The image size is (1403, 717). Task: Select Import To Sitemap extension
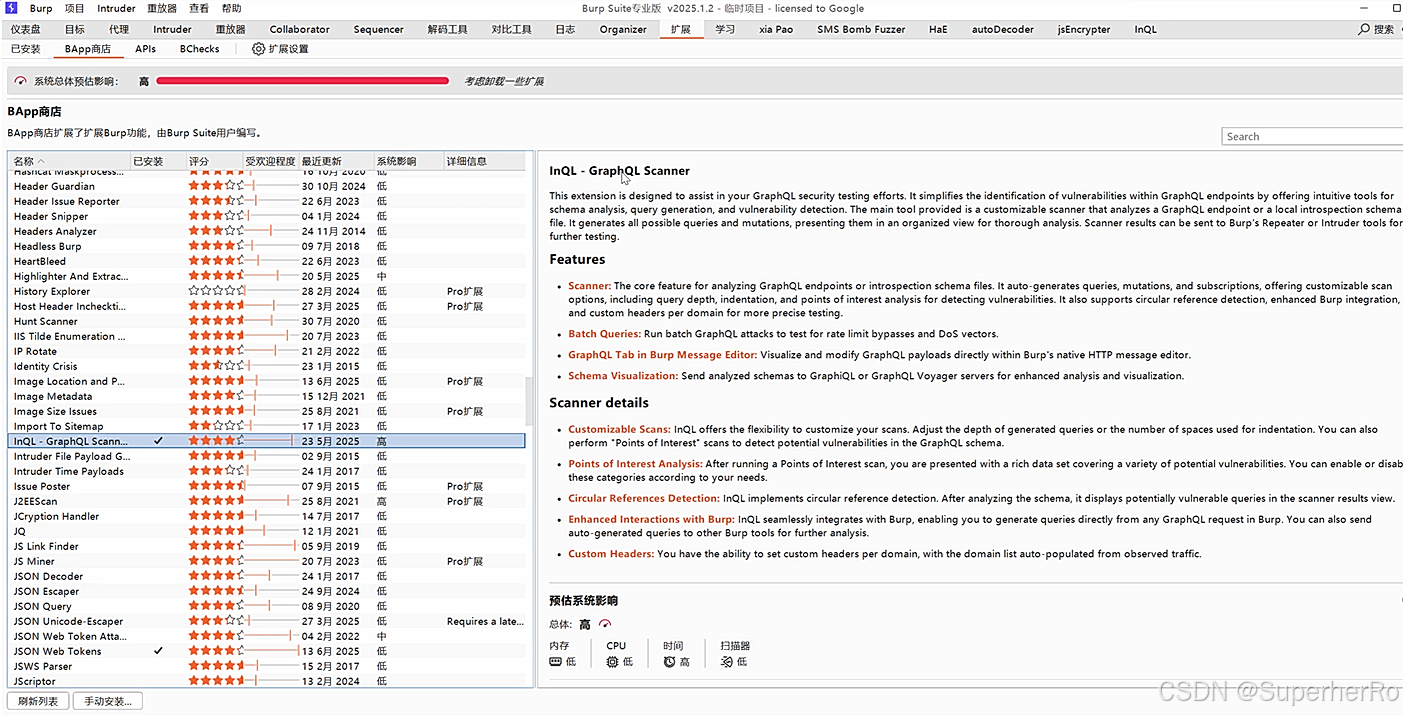(266, 426)
